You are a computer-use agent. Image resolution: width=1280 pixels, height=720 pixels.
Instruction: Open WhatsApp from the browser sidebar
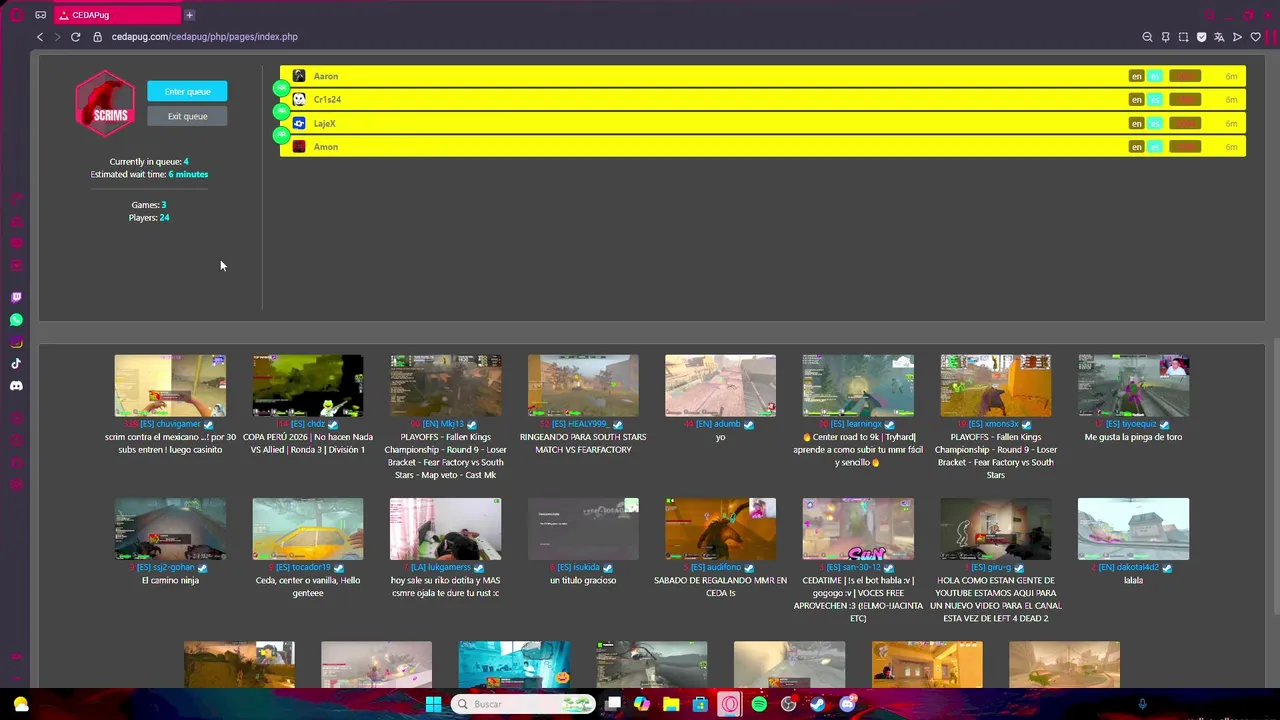coord(16,320)
